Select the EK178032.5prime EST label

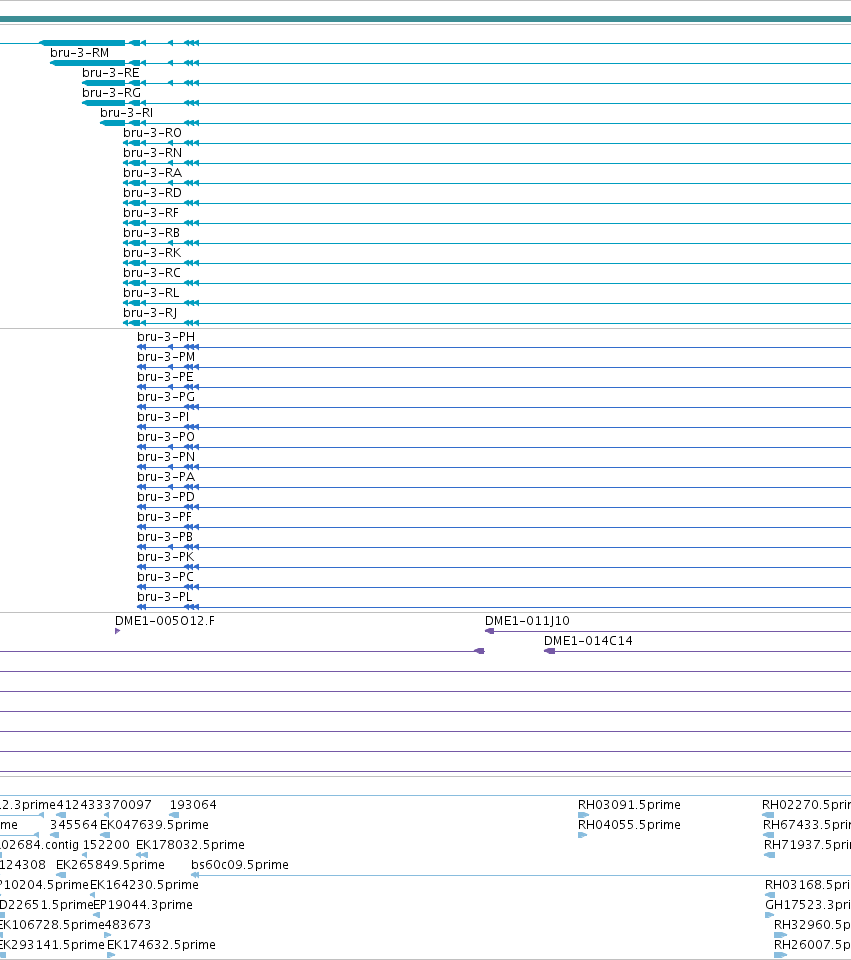(190, 845)
